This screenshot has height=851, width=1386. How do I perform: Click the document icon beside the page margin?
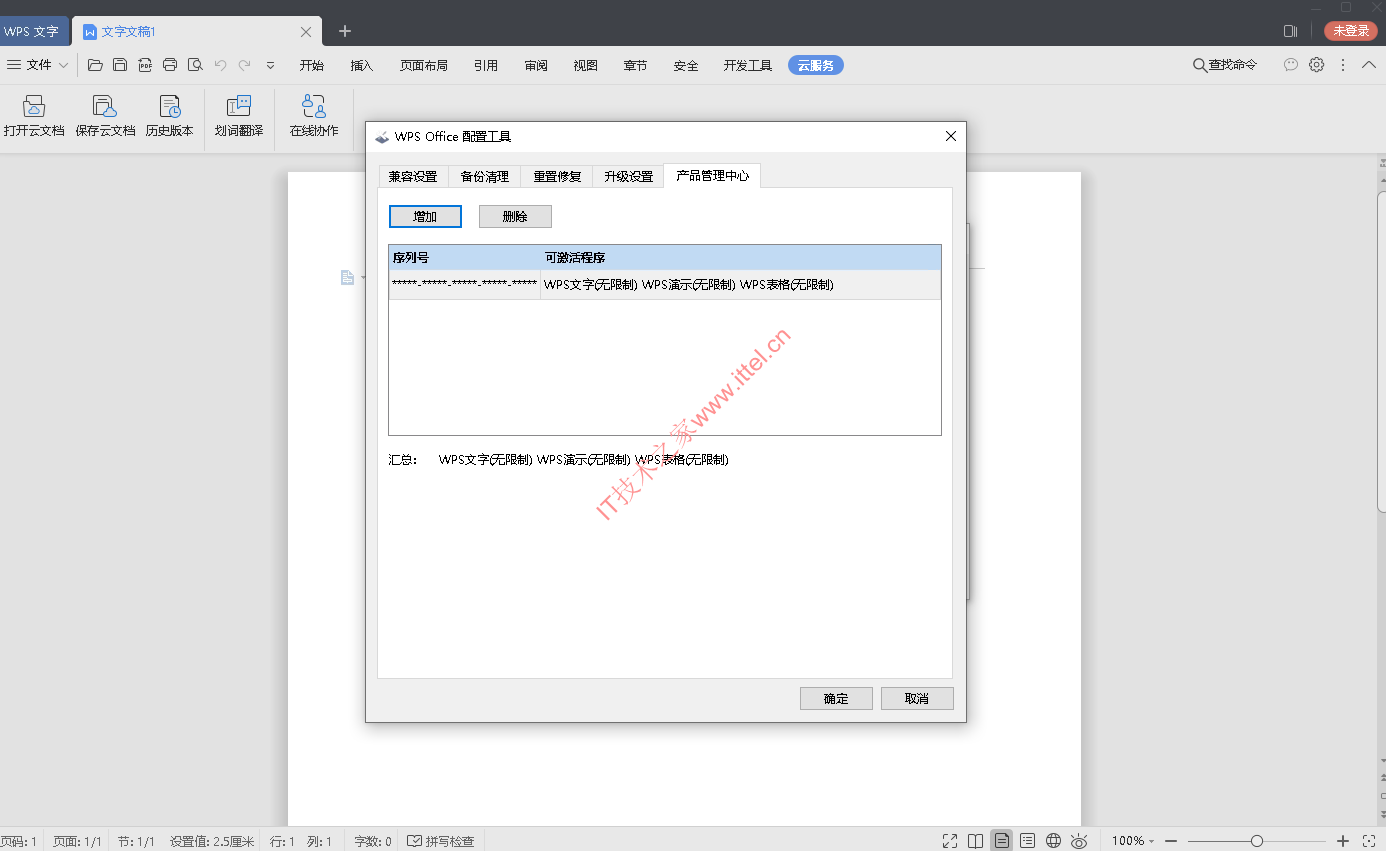tap(347, 277)
